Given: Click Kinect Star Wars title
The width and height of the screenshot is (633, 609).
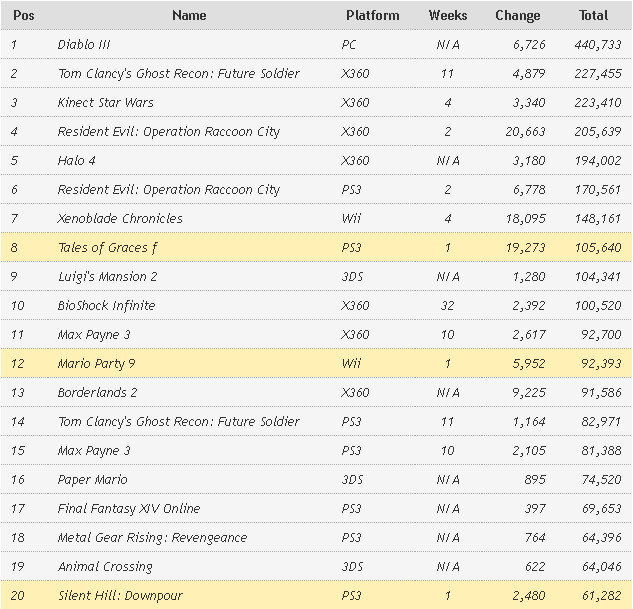Looking at the screenshot, I should [105, 102].
